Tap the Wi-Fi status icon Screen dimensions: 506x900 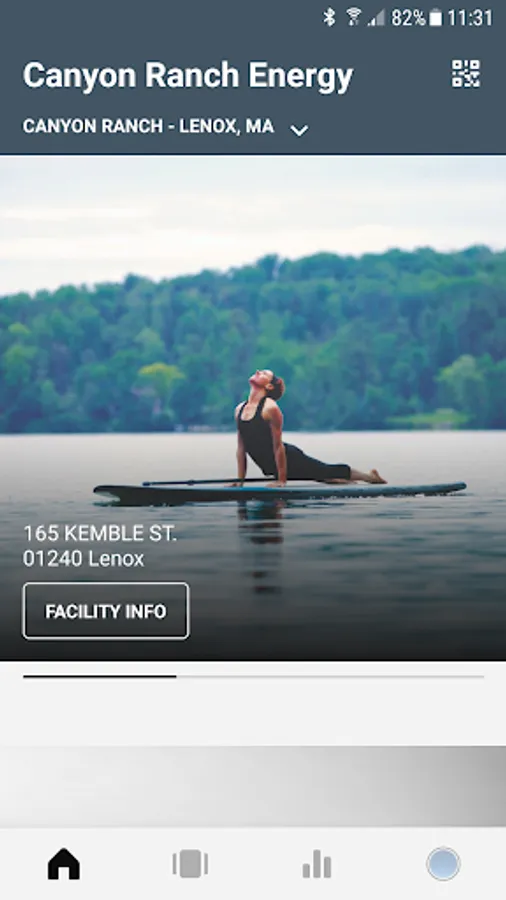[353, 17]
